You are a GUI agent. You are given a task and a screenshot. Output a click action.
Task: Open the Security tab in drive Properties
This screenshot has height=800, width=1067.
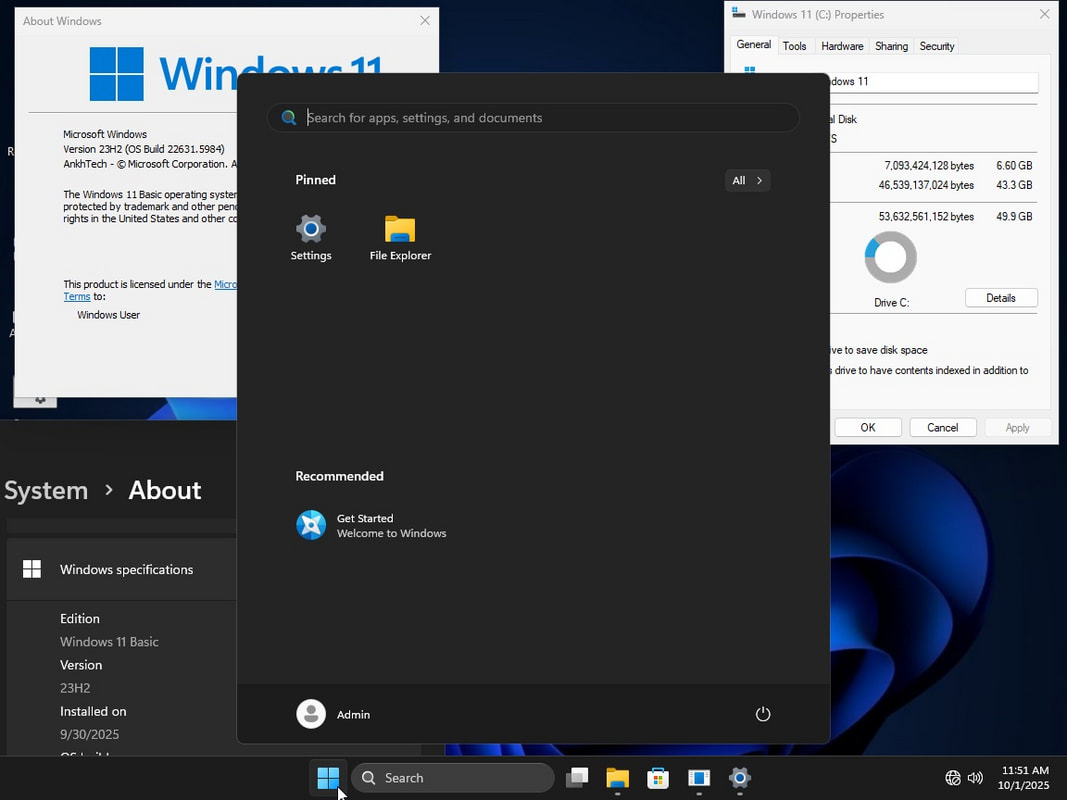[x=937, y=46]
